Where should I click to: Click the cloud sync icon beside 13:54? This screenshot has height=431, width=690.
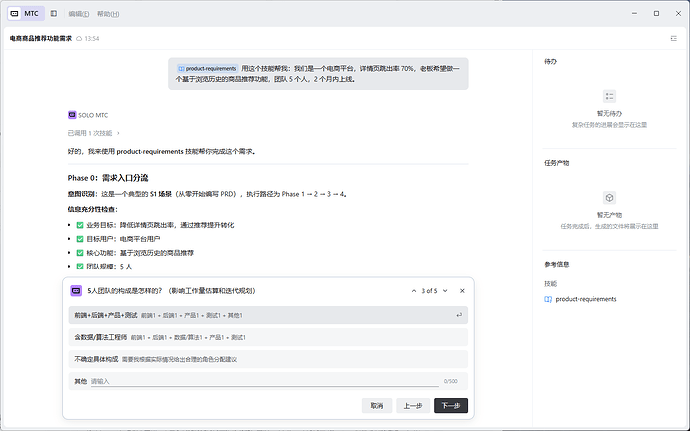coord(79,39)
